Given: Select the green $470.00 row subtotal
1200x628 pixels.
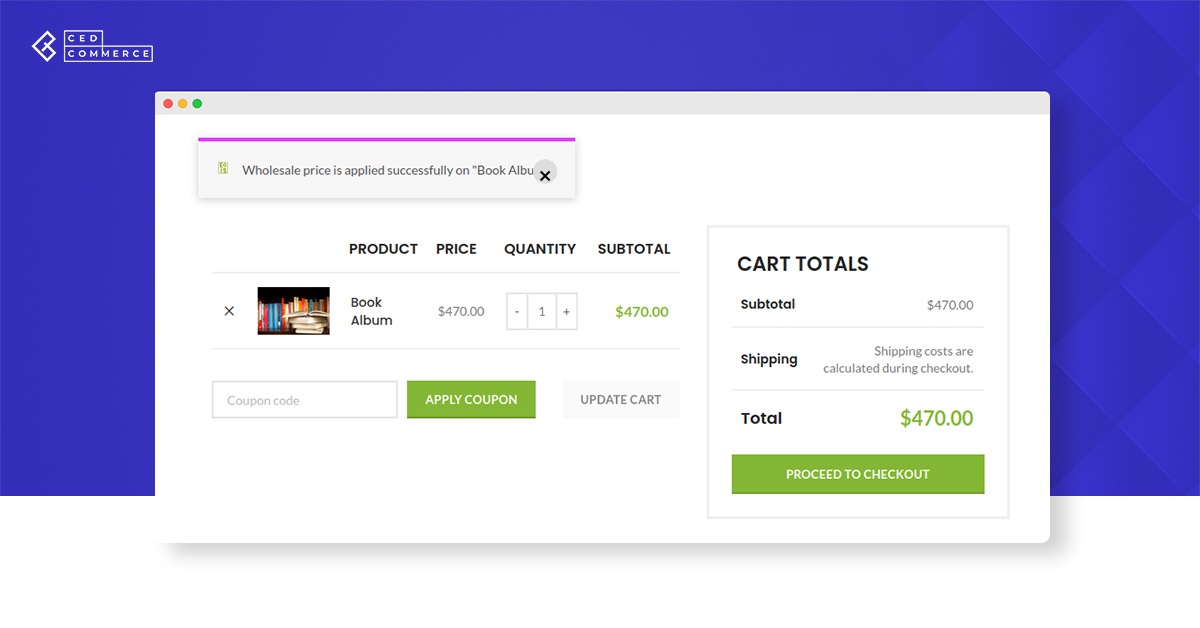Looking at the screenshot, I should coord(642,311).
